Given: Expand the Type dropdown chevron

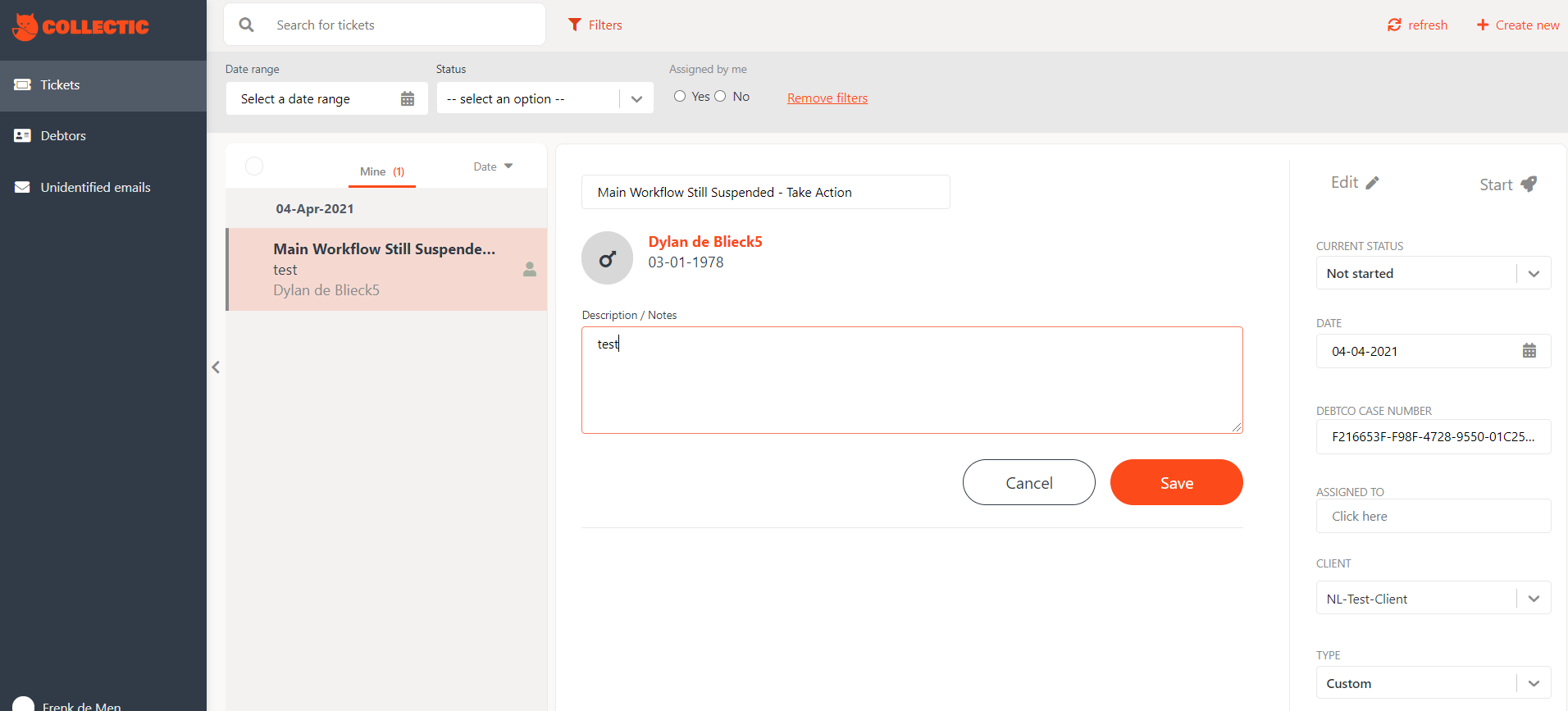Looking at the screenshot, I should (x=1534, y=683).
